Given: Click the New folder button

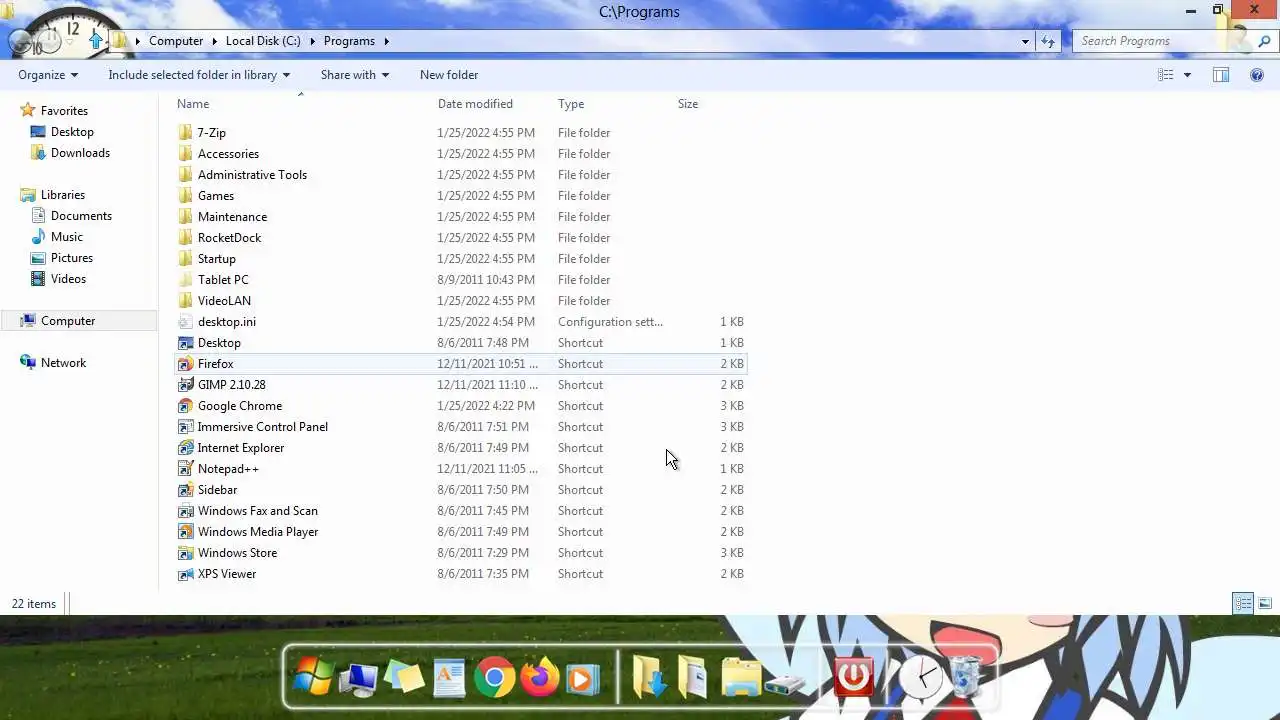Looking at the screenshot, I should point(449,75).
